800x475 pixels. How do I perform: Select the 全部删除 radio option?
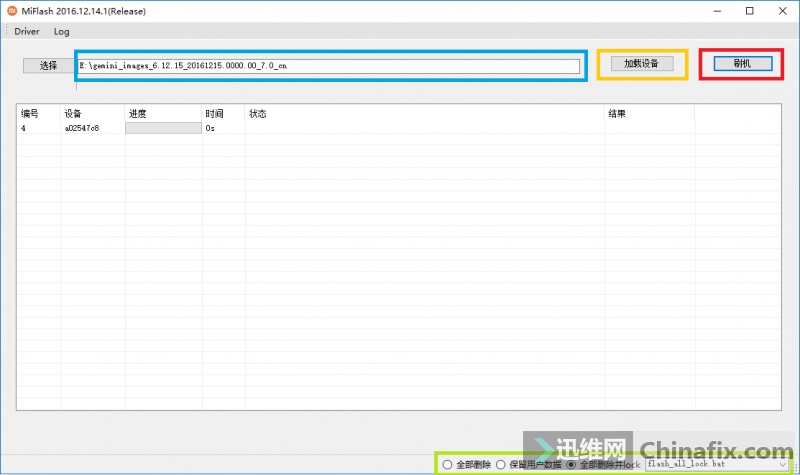click(x=466, y=465)
